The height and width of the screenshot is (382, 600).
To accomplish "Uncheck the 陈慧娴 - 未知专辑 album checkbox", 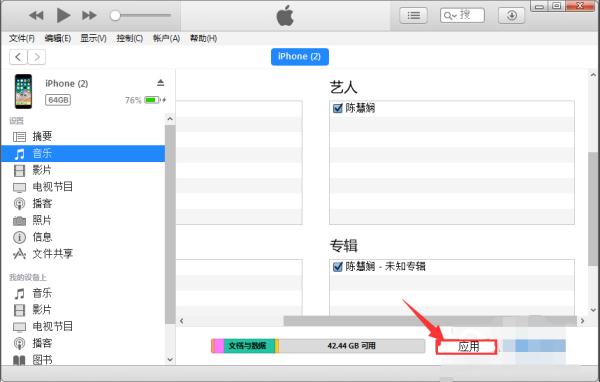I will coord(338,267).
